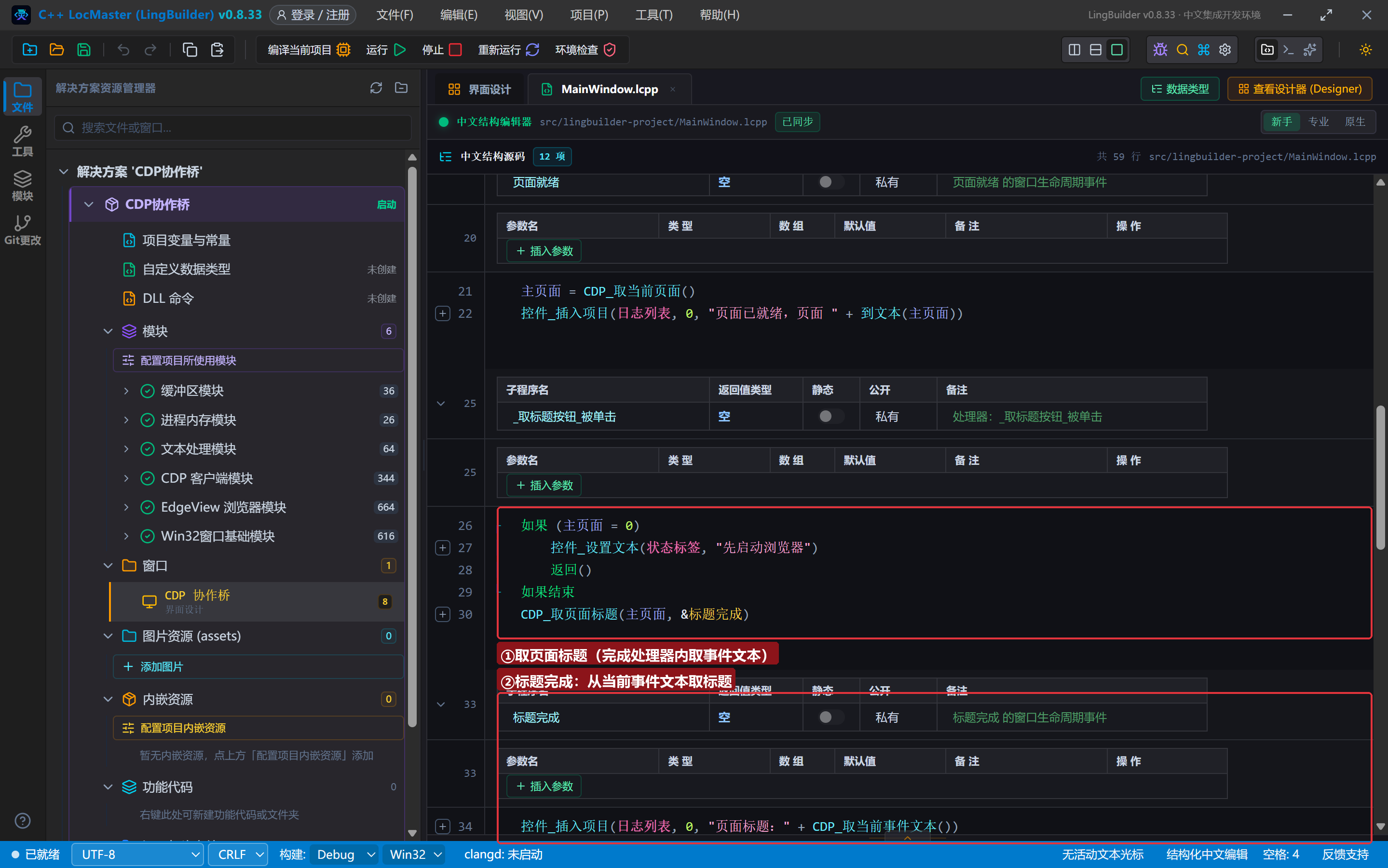Toggle static switch for _取标题按钮_被单击 row
This screenshot has width=1388, height=868.
click(830, 416)
